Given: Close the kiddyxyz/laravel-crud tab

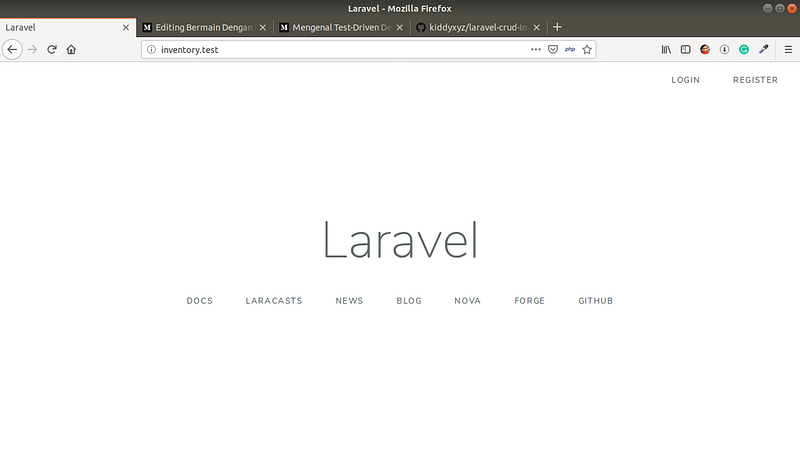Looking at the screenshot, I should pyautogui.click(x=536, y=28).
